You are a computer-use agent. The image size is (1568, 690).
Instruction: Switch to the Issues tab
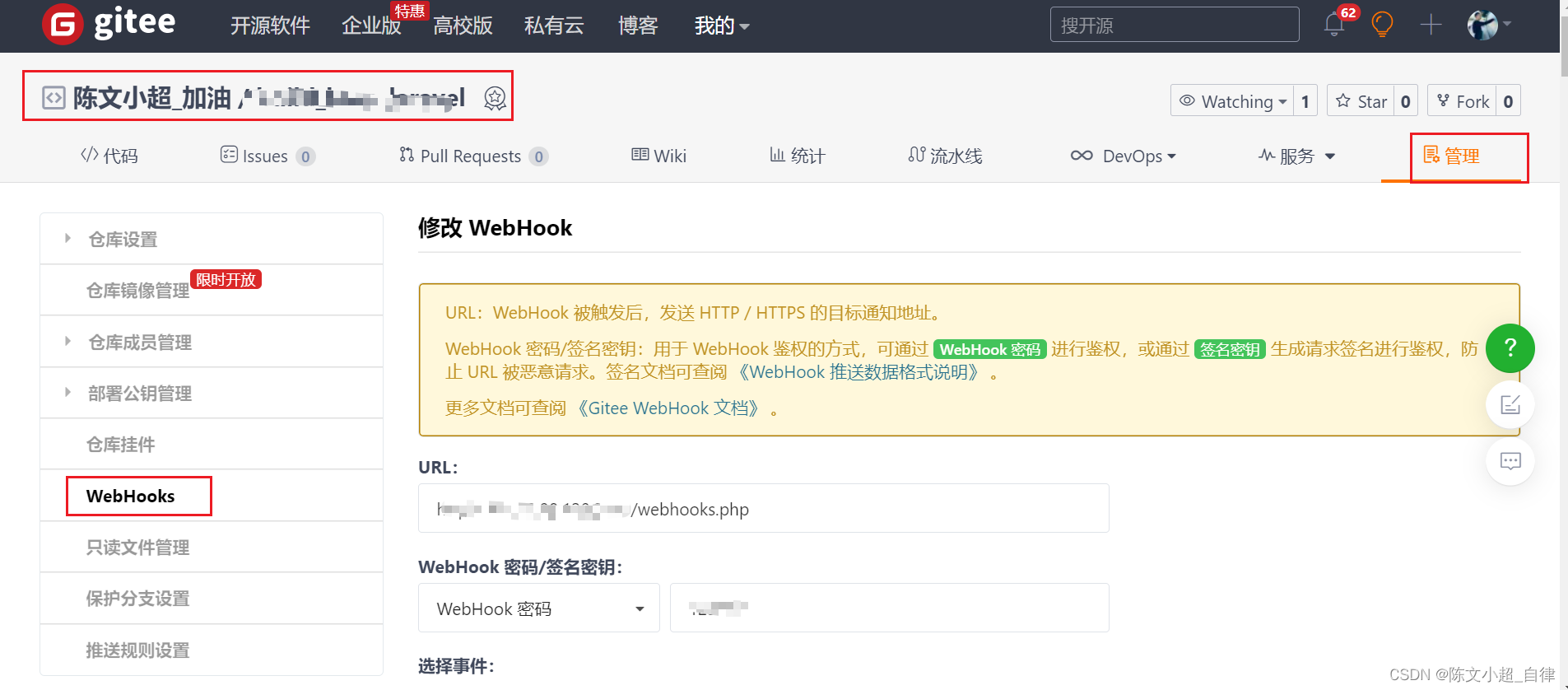point(268,156)
